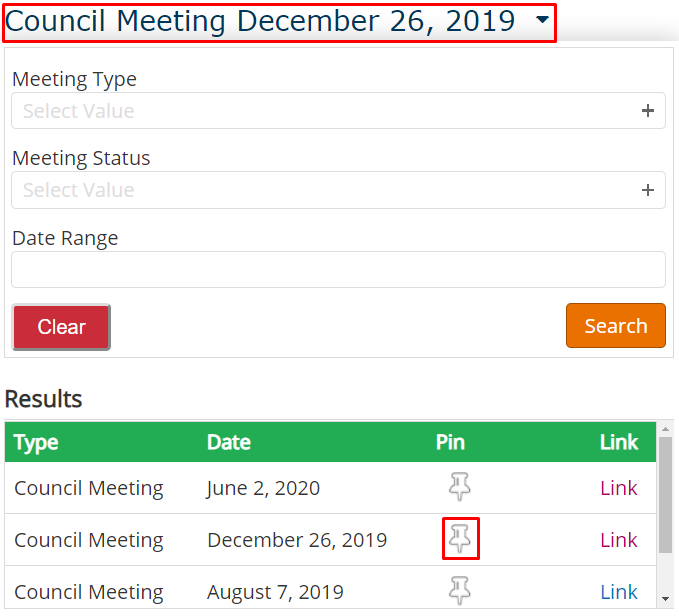This screenshot has width=679, height=616.
Task: Click the results vertical scrollbar thumb
Action: (x=666, y=495)
